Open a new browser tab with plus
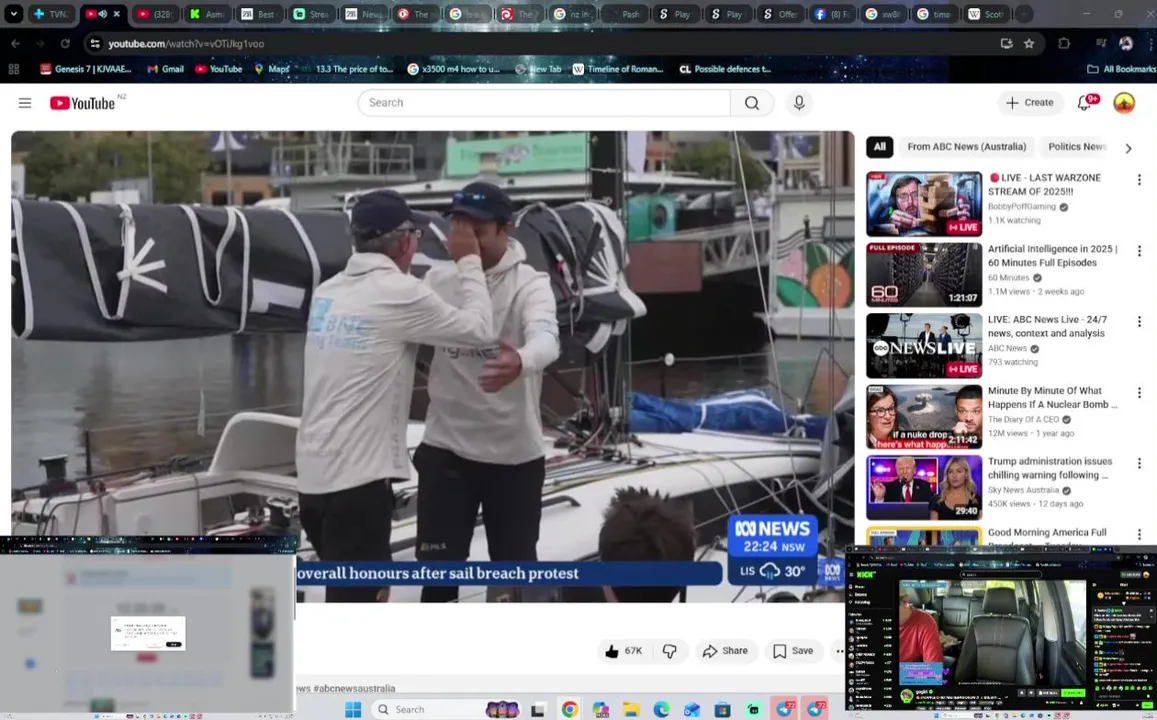Screen dimensions: 1157x720 pyautogui.click(x=1024, y=14)
